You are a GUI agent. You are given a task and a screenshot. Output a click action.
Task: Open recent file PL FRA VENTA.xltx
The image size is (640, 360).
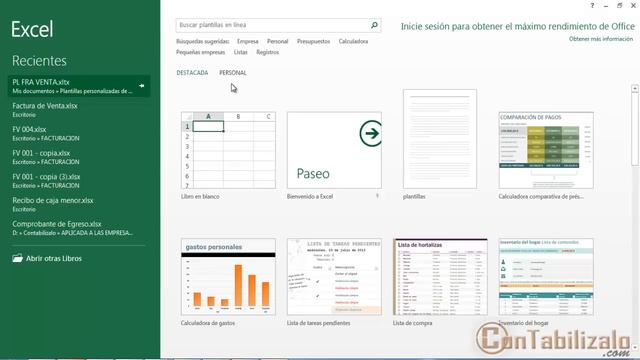(79, 86)
